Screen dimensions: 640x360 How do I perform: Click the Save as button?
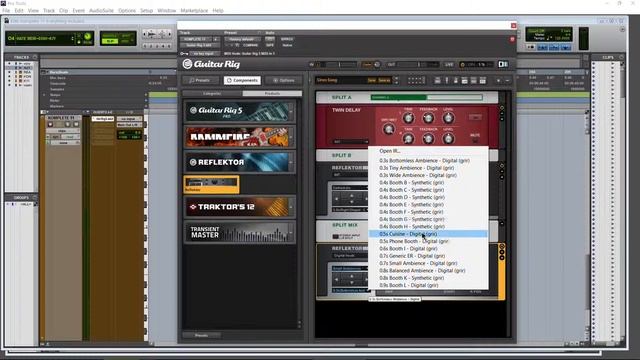384,80
